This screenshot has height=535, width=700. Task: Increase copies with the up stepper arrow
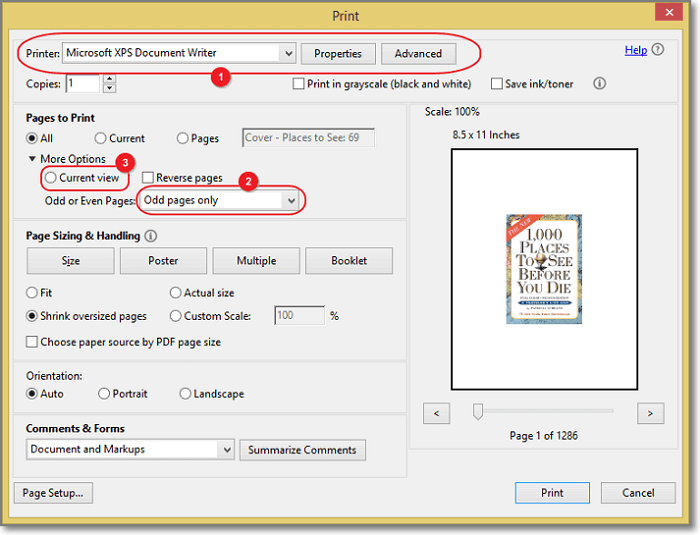point(109,79)
